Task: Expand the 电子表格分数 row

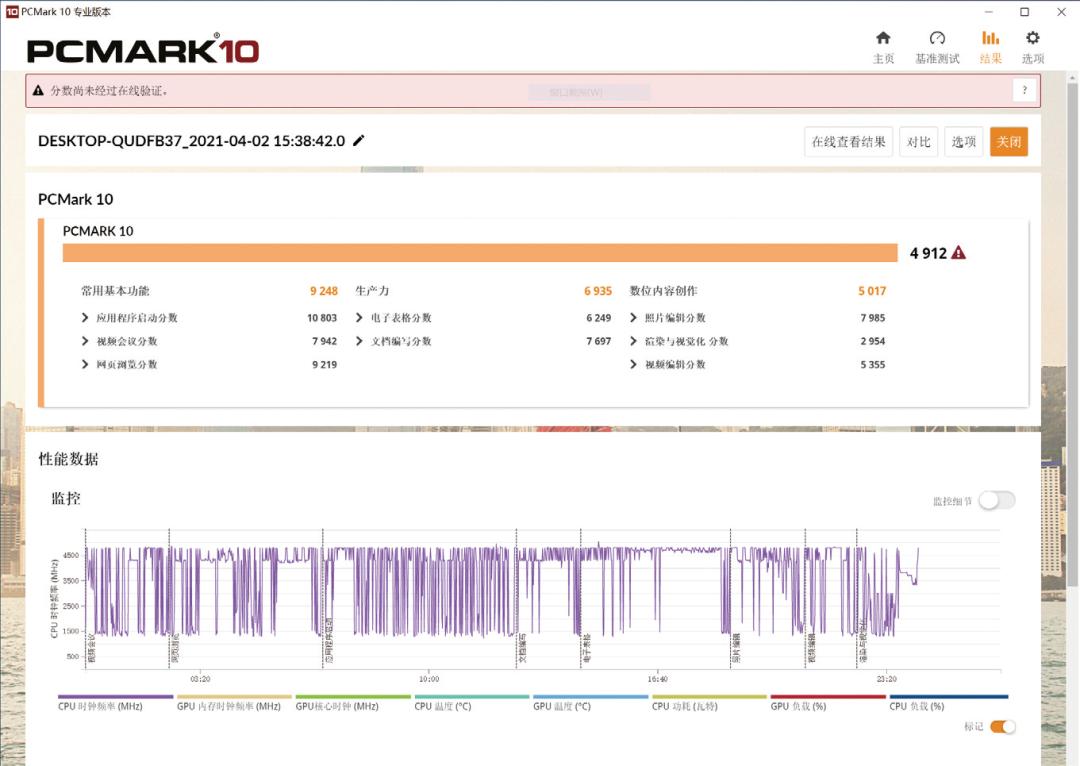Action: tap(360, 318)
